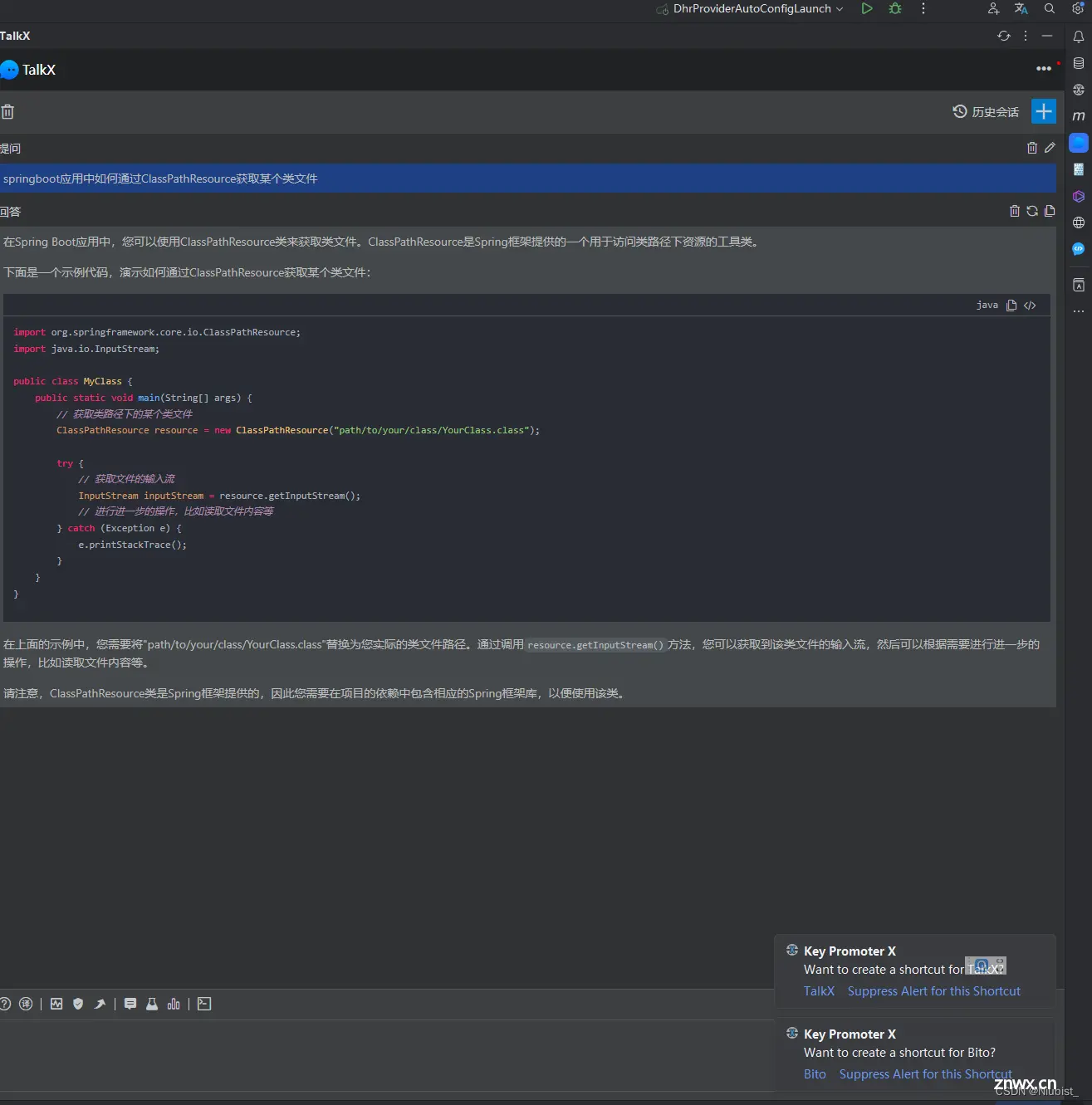Open notifications bell in right sidebar
Screen dimensions: 1092x1105
coord(1079,37)
